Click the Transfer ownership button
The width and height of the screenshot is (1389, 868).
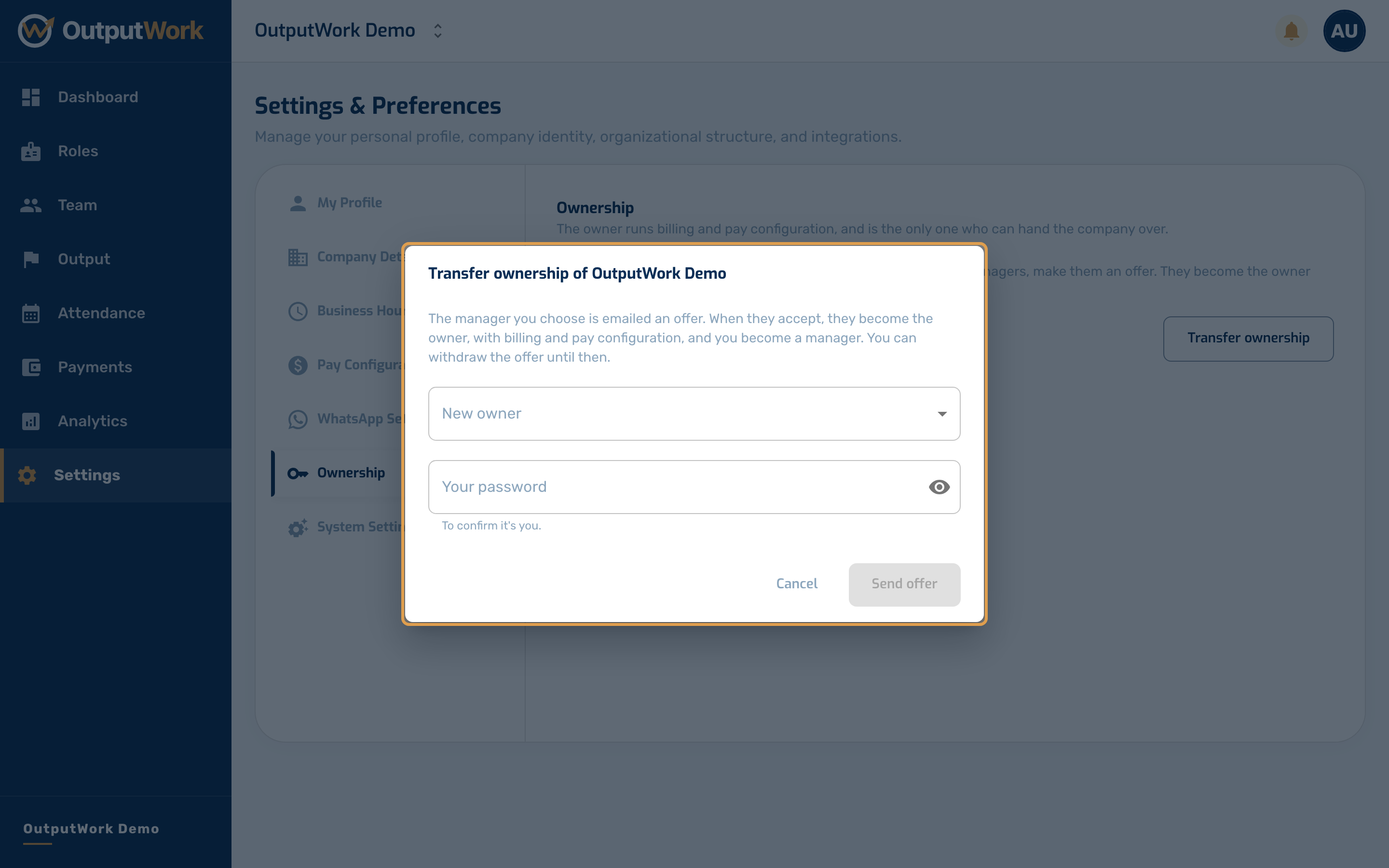[x=1248, y=339]
